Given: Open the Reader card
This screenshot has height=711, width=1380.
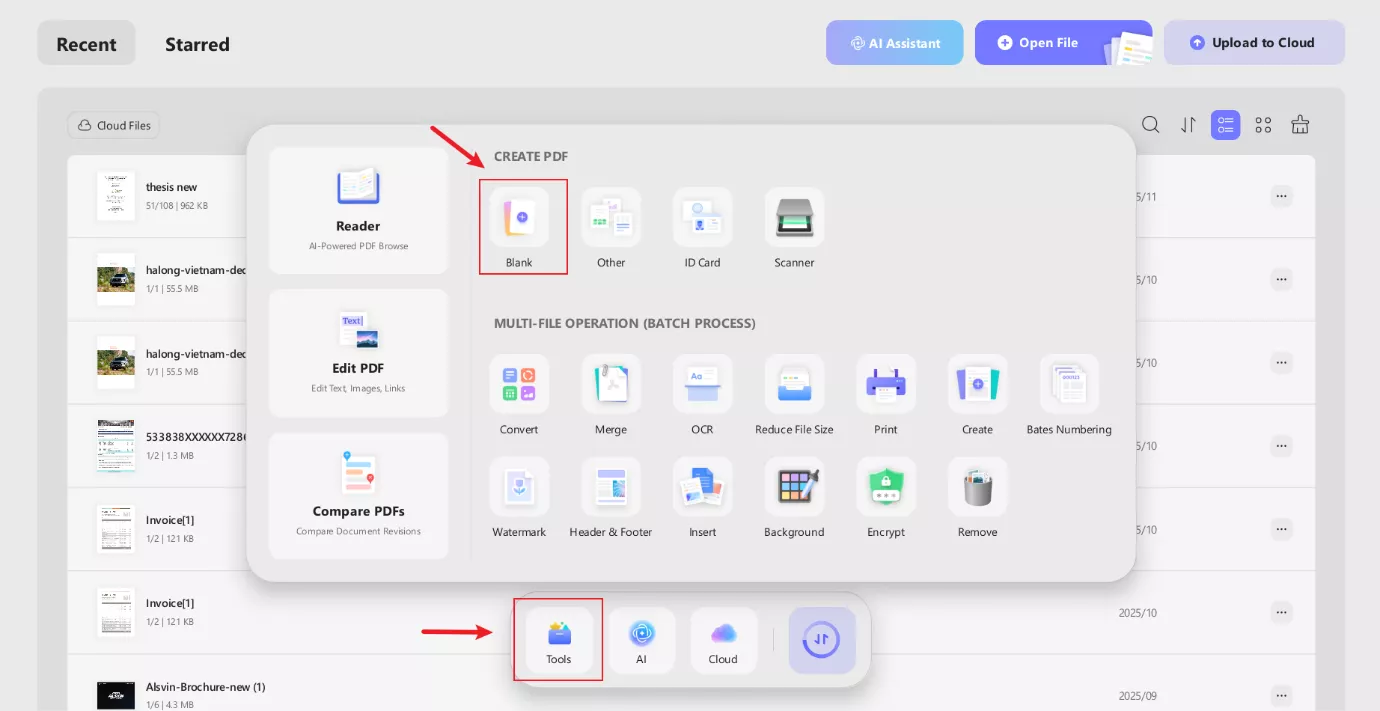Looking at the screenshot, I should 358,211.
